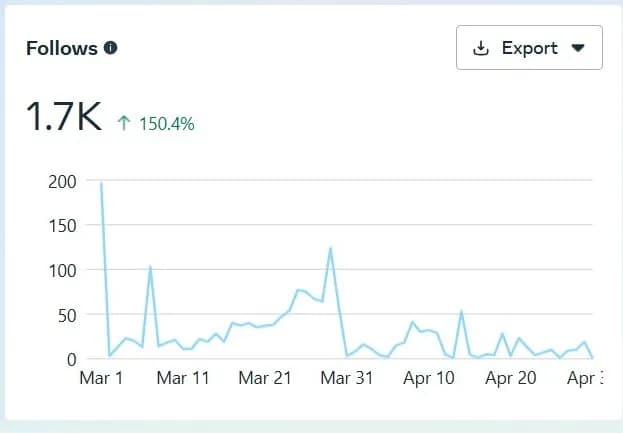Viewport: 623px width, 433px height.
Task: Click the Export button label
Action: (528, 48)
